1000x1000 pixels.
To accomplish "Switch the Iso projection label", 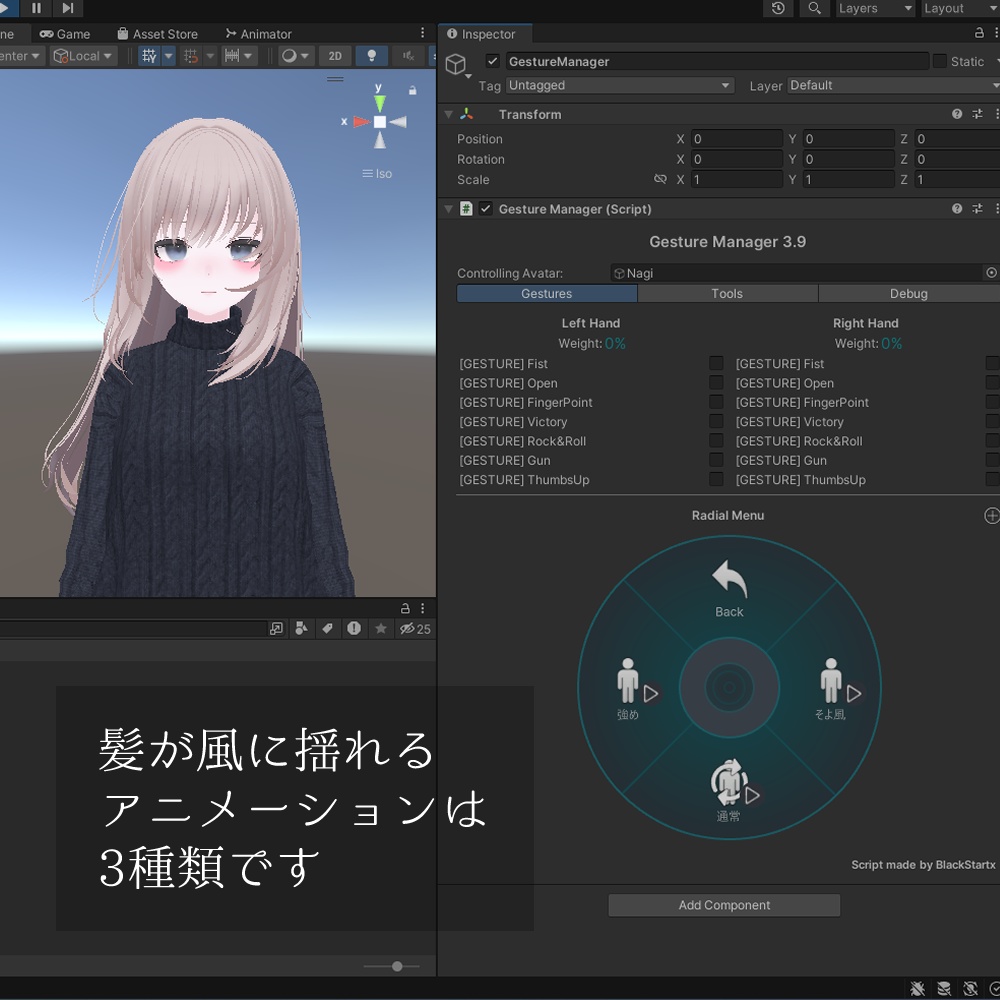I will click(x=377, y=173).
